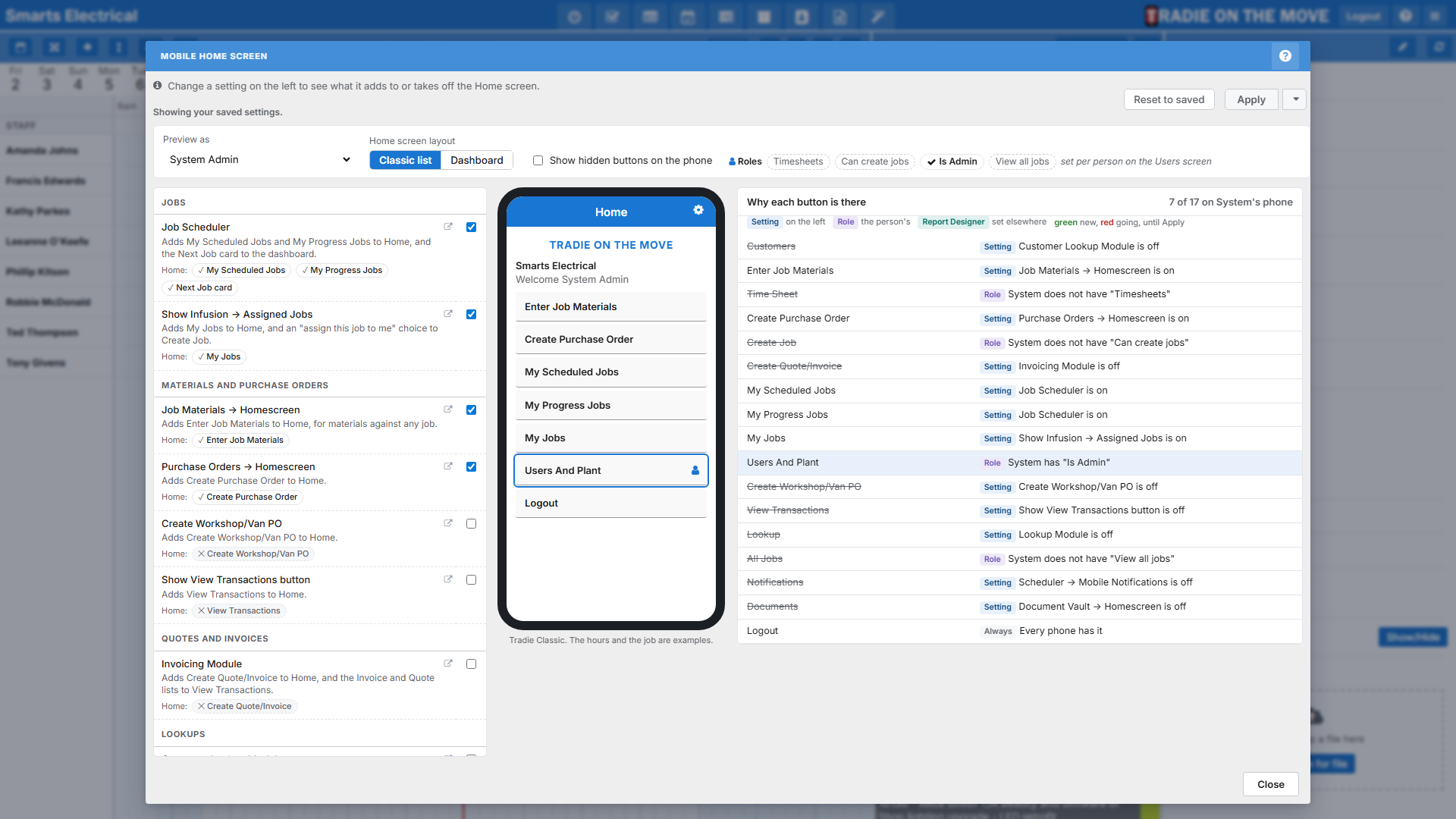Viewport: 1456px width, 819px height.
Task: Select Users And Plant row in reasons list
Action: point(1020,463)
